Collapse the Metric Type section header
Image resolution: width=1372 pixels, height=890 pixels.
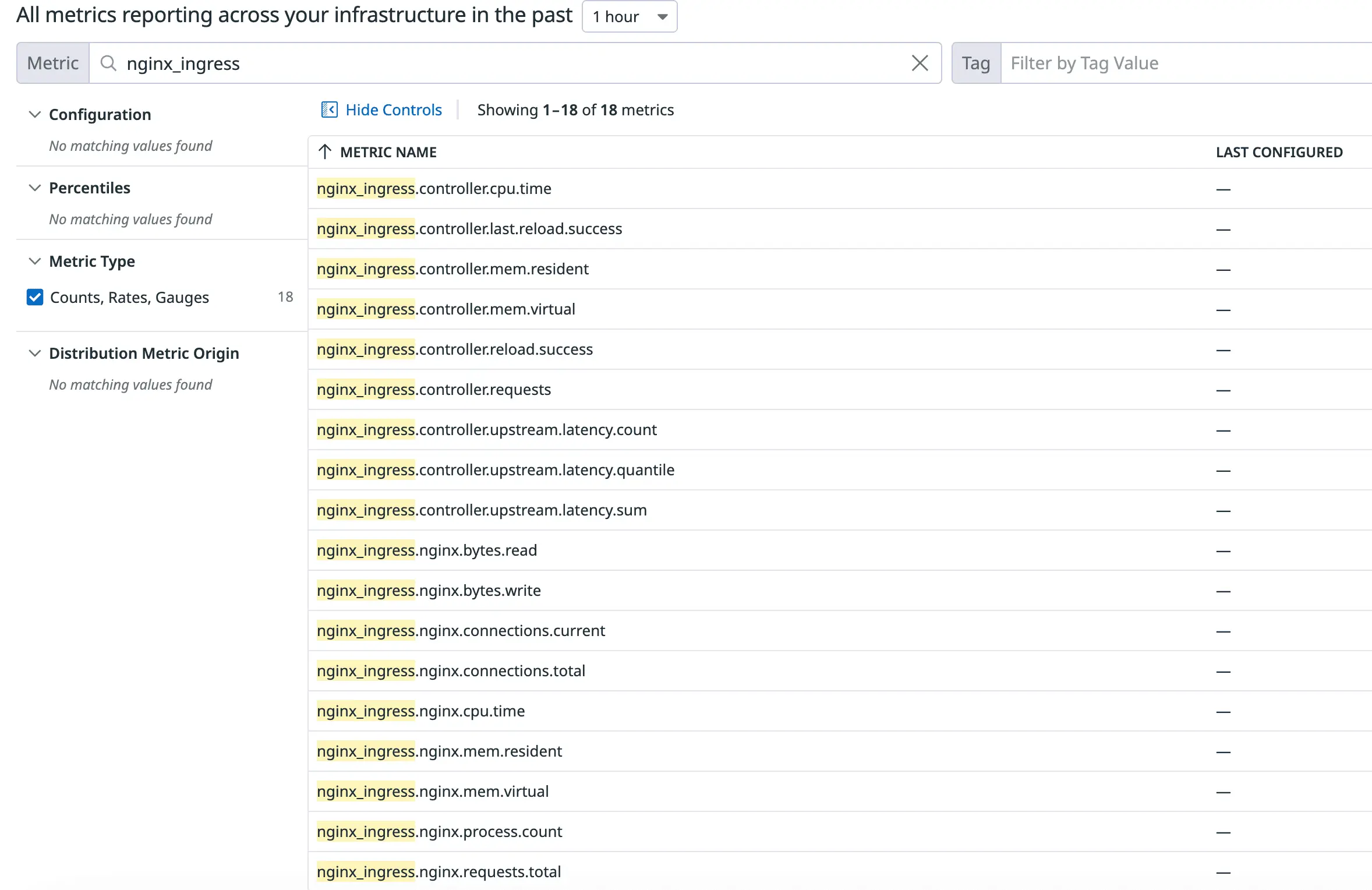(34, 261)
